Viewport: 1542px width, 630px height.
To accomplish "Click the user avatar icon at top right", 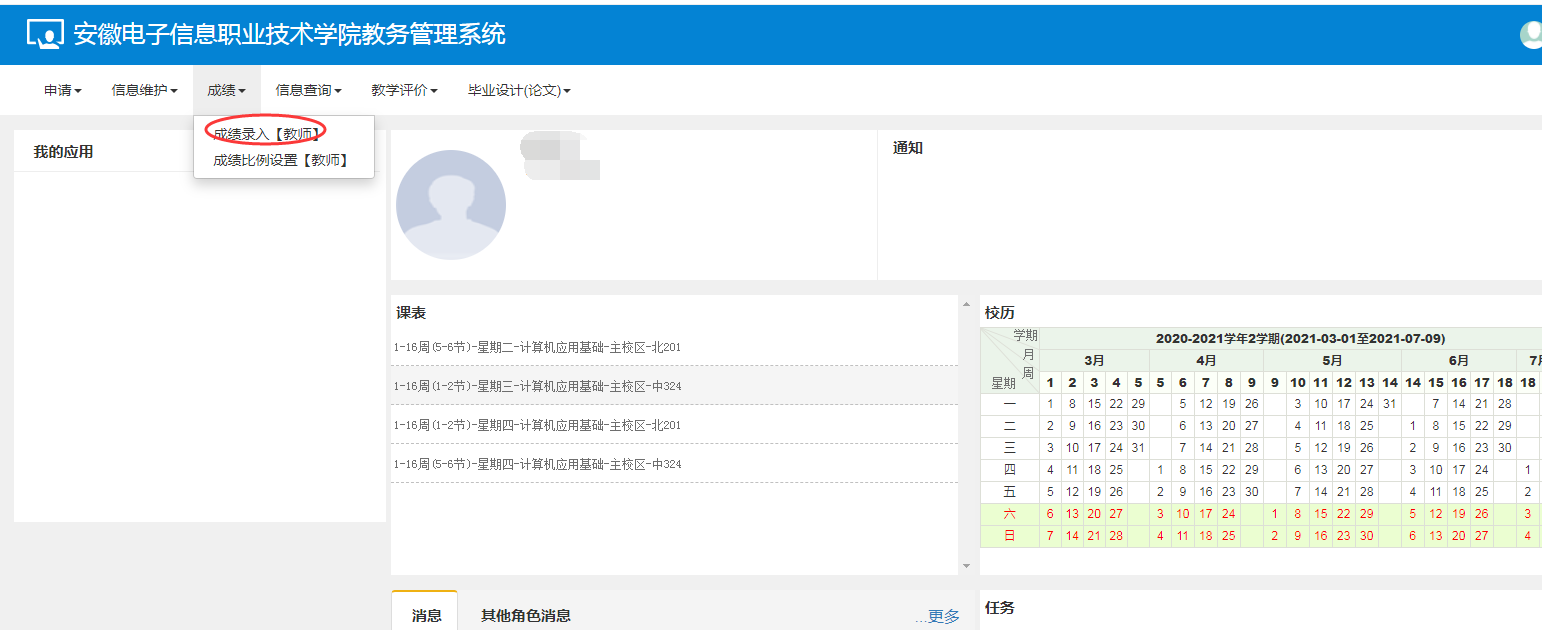I will [1530, 34].
